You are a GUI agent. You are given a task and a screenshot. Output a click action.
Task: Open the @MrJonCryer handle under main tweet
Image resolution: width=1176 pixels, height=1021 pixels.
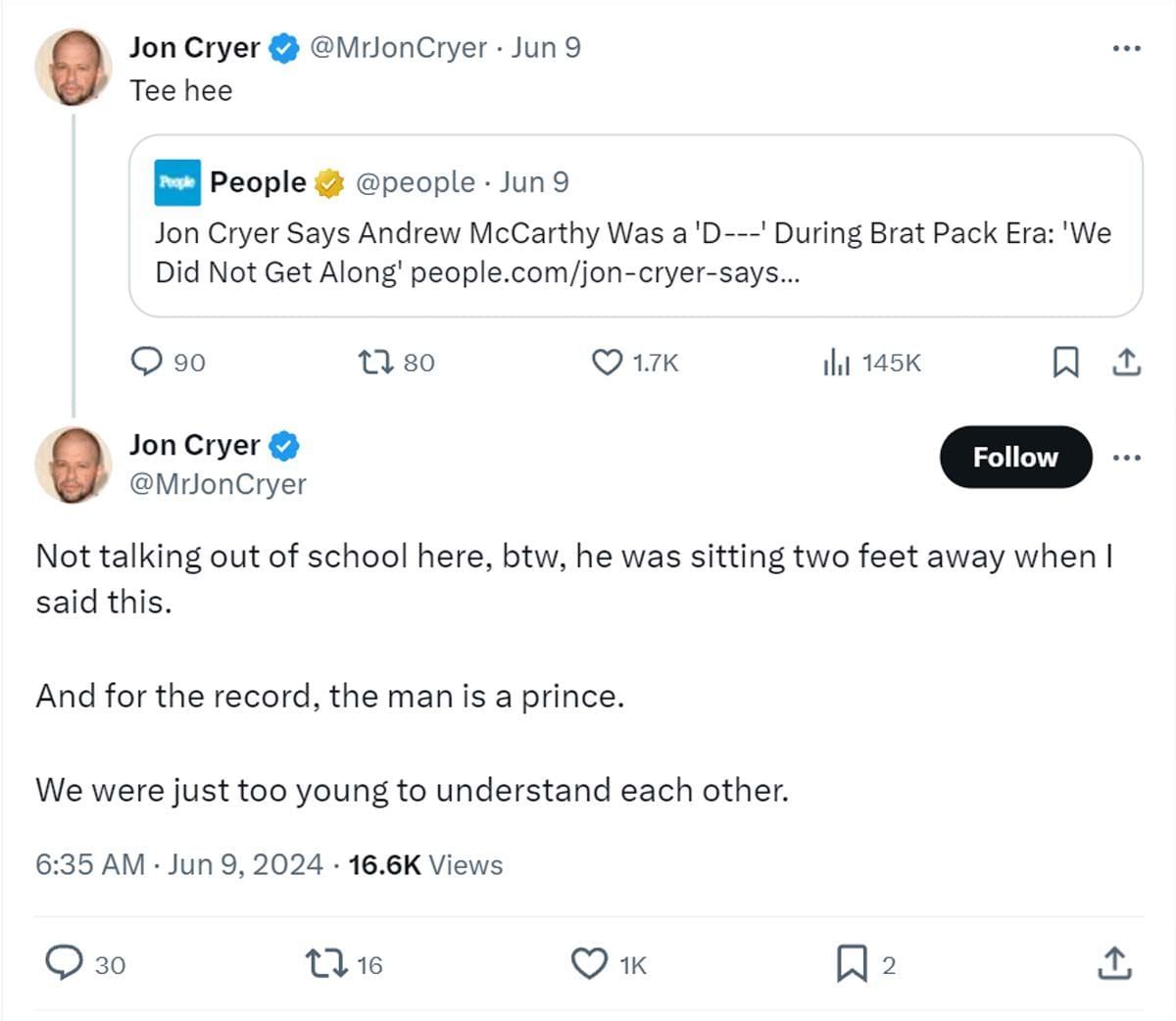tap(218, 484)
